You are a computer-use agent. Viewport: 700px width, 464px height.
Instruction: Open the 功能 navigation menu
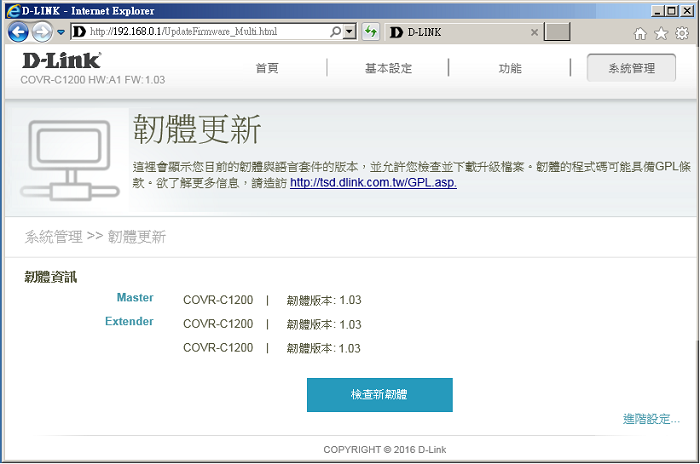(x=510, y=68)
